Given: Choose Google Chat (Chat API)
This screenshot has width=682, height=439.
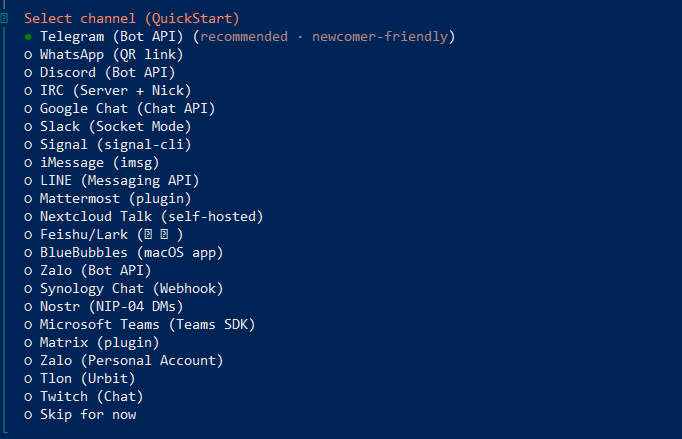Looking at the screenshot, I should coord(127,108).
